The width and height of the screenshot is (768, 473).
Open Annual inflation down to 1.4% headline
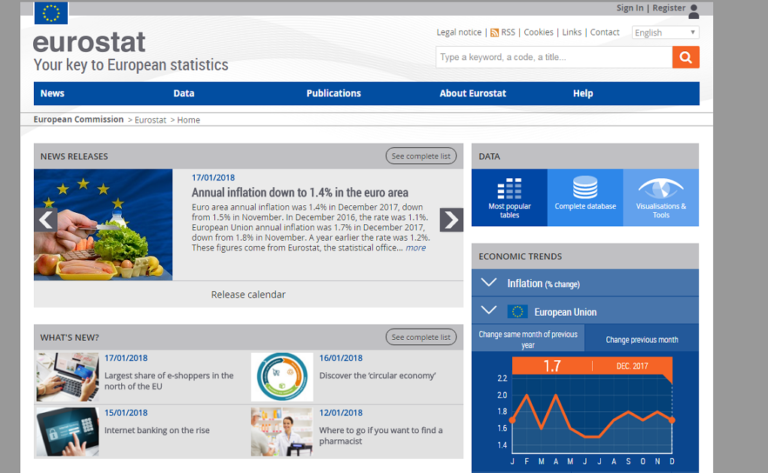tap(300, 192)
